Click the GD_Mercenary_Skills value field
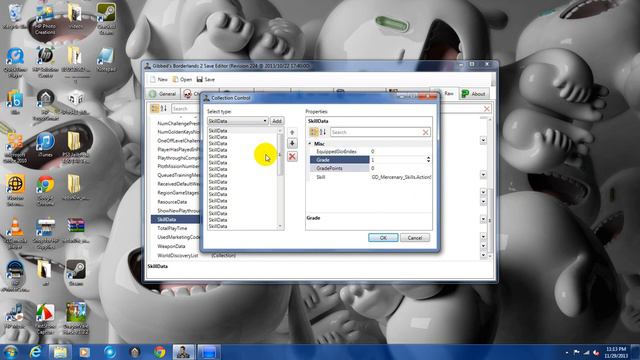The width and height of the screenshot is (640, 360). point(401,177)
